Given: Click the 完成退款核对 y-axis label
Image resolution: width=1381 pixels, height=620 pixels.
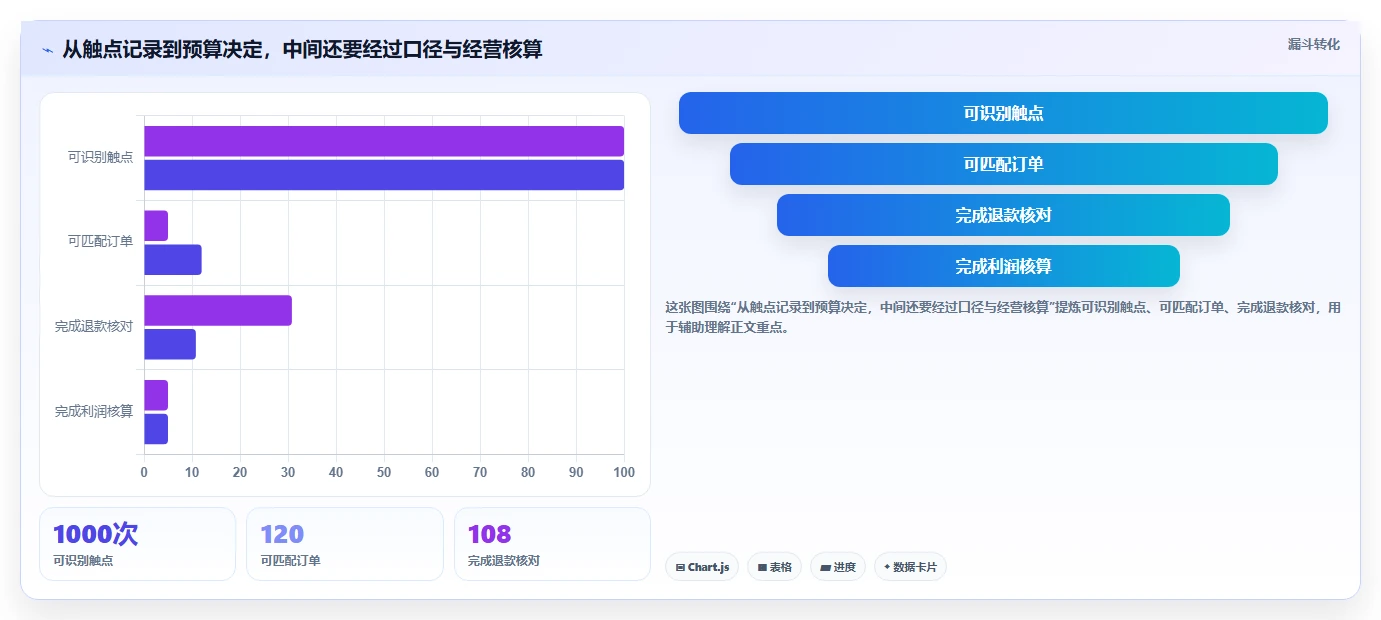Looking at the screenshot, I should (x=94, y=326).
